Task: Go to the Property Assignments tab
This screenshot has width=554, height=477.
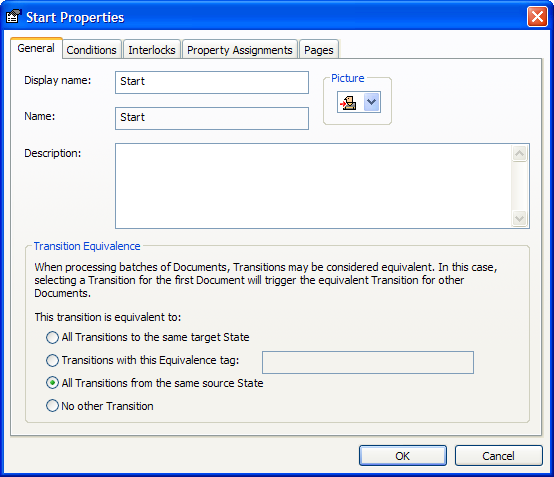Action: point(240,50)
